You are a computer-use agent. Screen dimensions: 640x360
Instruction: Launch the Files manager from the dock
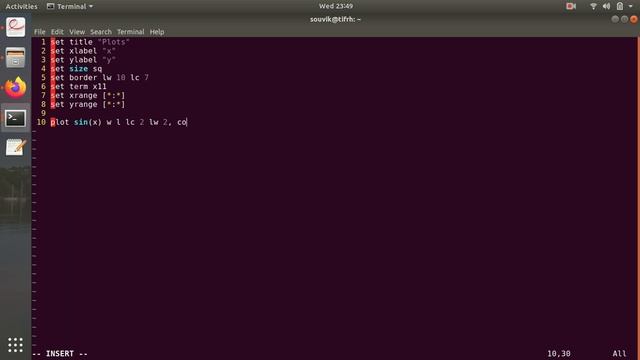pos(16,58)
